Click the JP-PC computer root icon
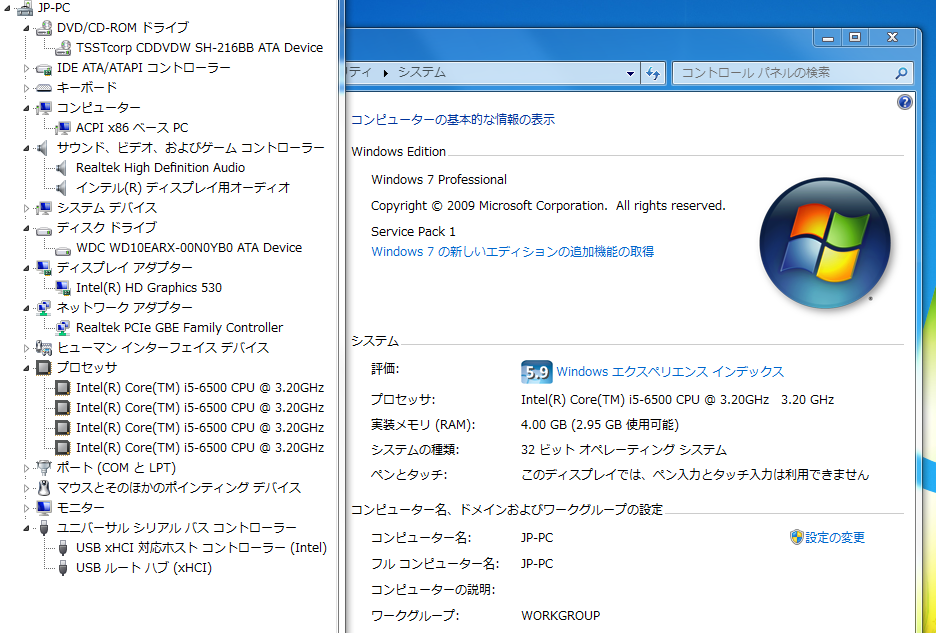The height and width of the screenshot is (633, 936). pyautogui.click(x=24, y=8)
